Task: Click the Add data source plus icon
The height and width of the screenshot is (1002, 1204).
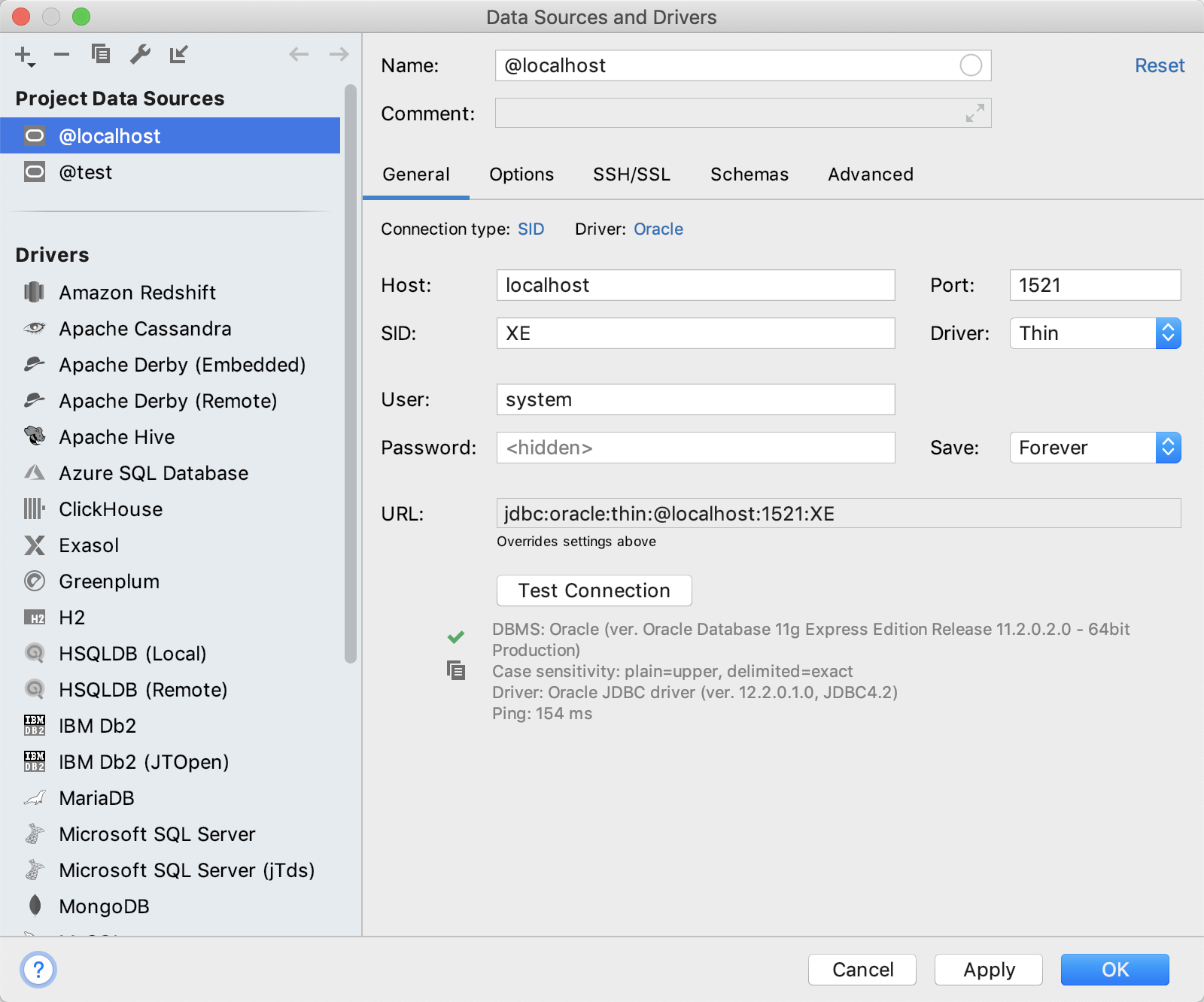Action: click(24, 55)
